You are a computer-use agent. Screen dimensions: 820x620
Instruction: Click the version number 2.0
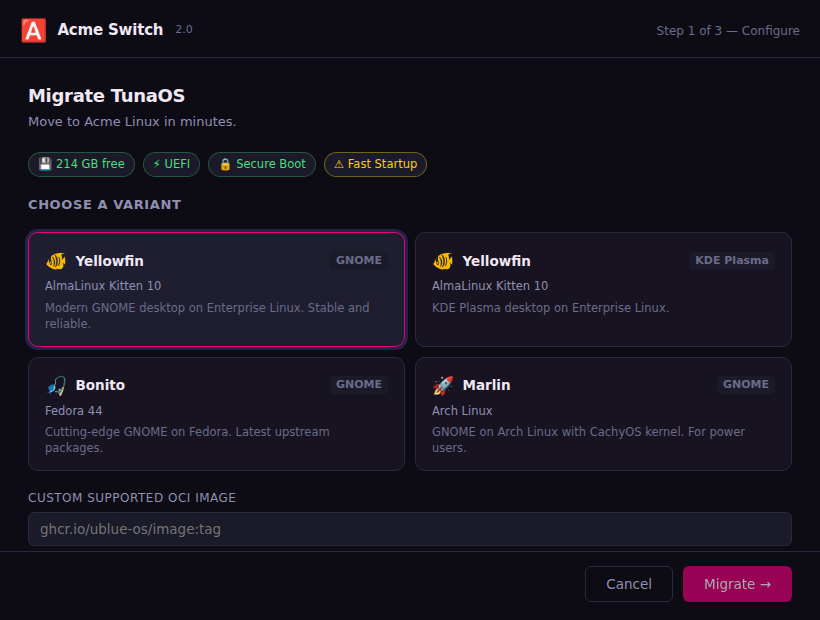pos(184,30)
